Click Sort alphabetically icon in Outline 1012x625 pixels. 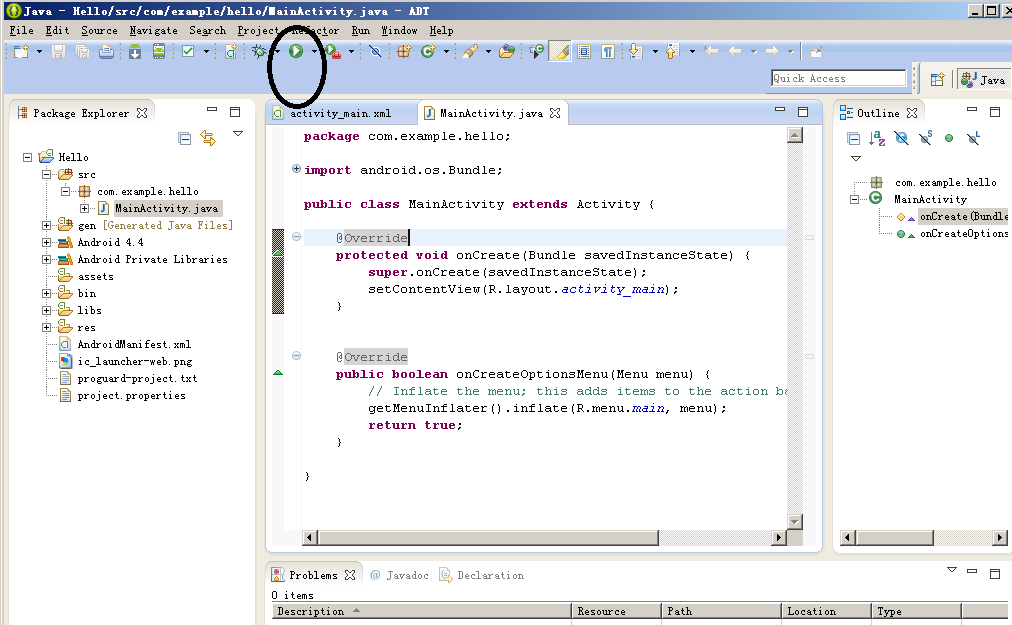click(877, 139)
